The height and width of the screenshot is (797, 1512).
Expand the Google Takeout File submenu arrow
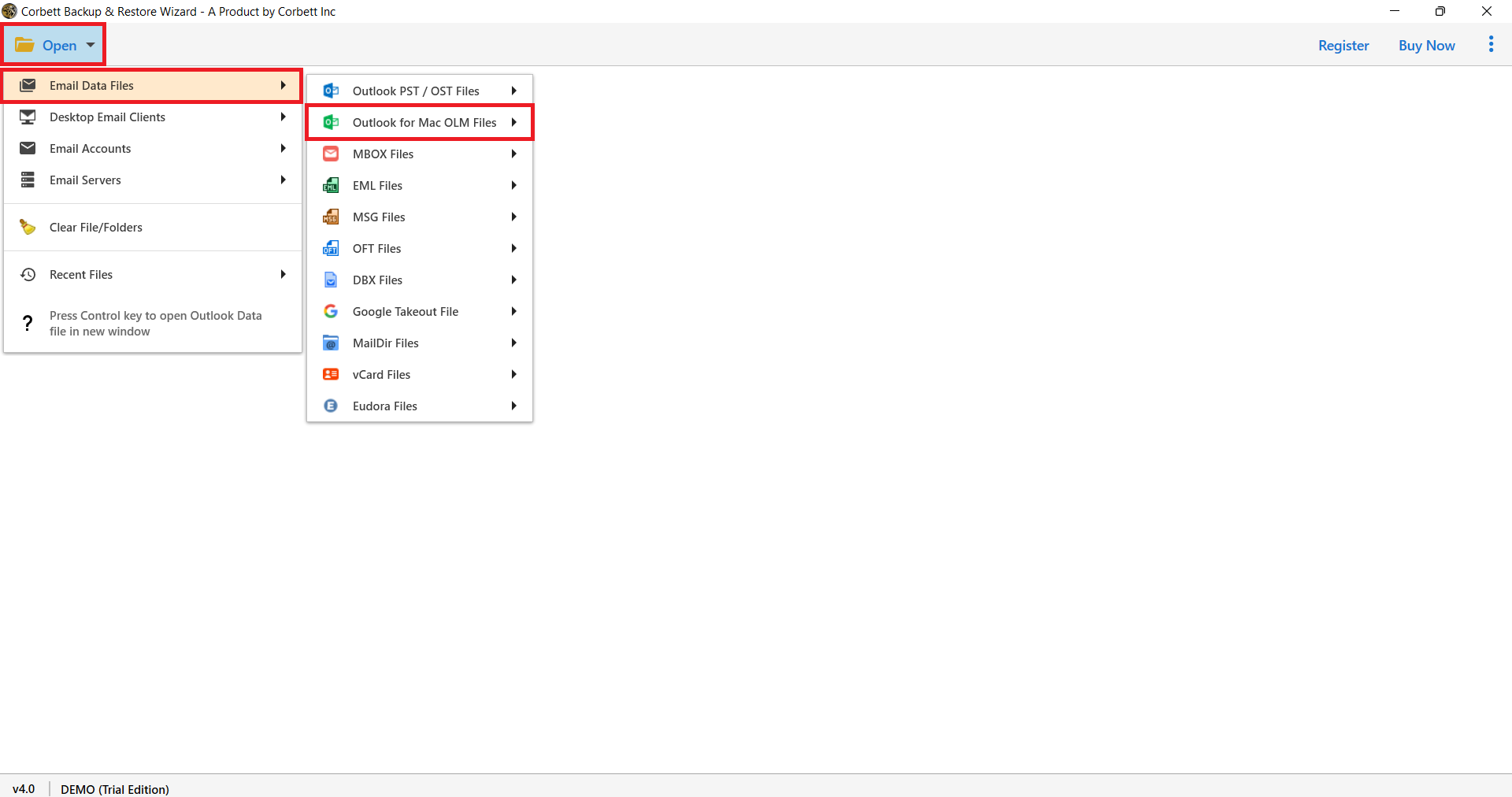(513, 311)
